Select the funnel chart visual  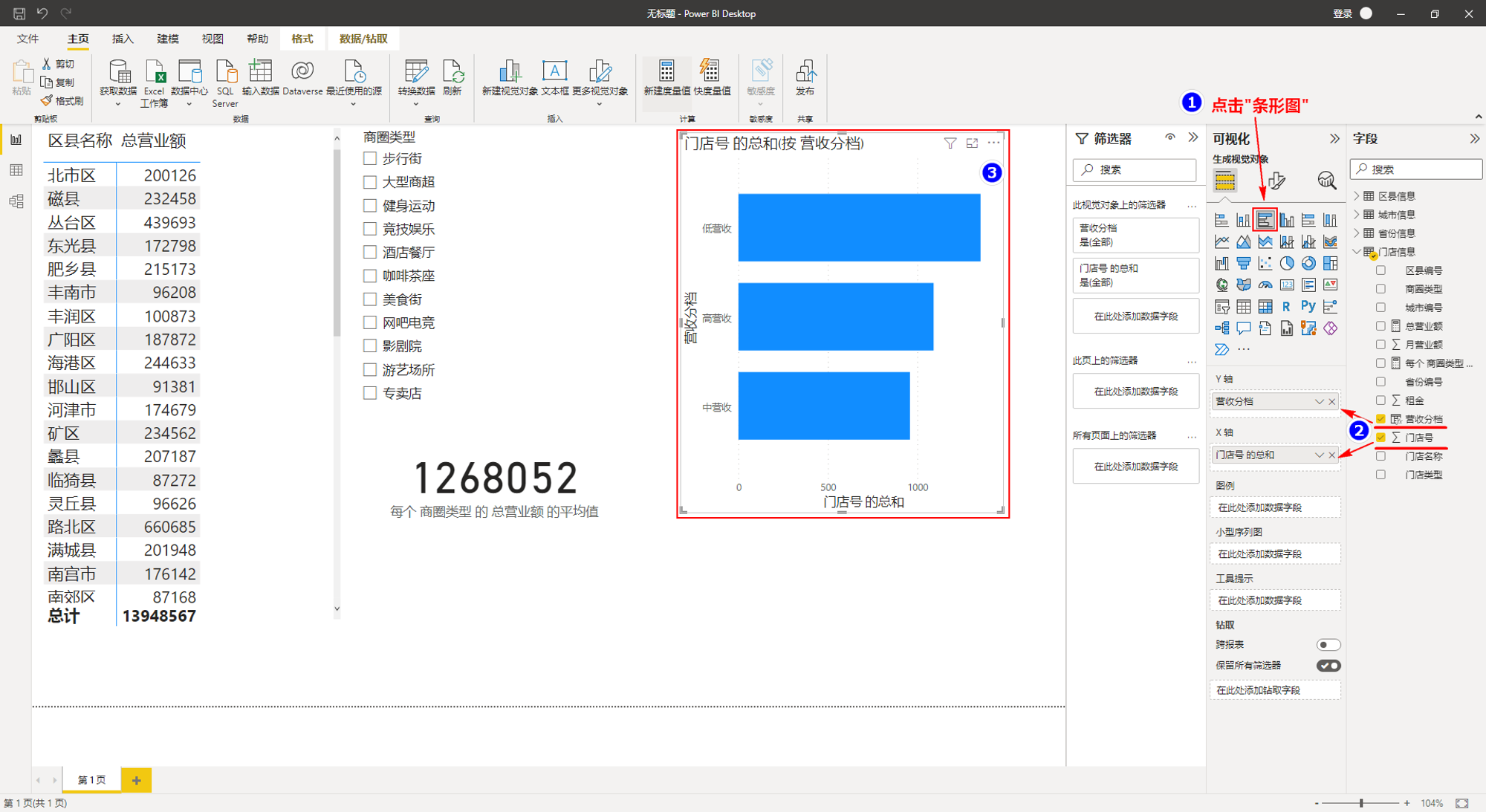pyautogui.click(x=1243, y=263)
